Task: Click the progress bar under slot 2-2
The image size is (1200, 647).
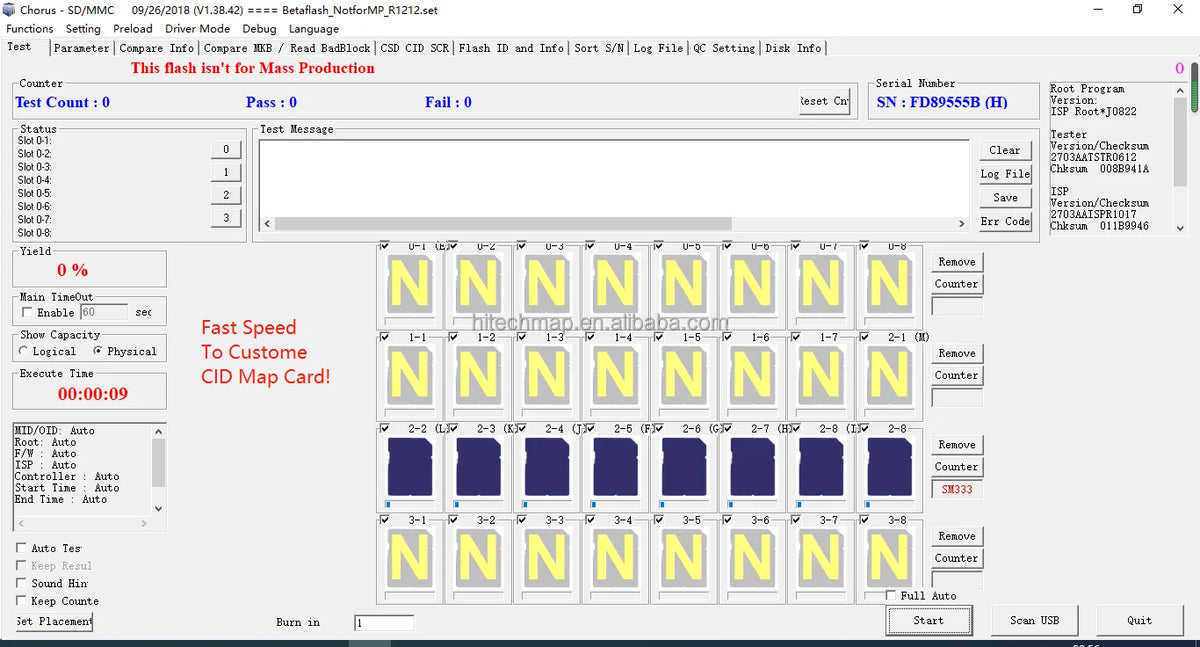Action: 409,505
